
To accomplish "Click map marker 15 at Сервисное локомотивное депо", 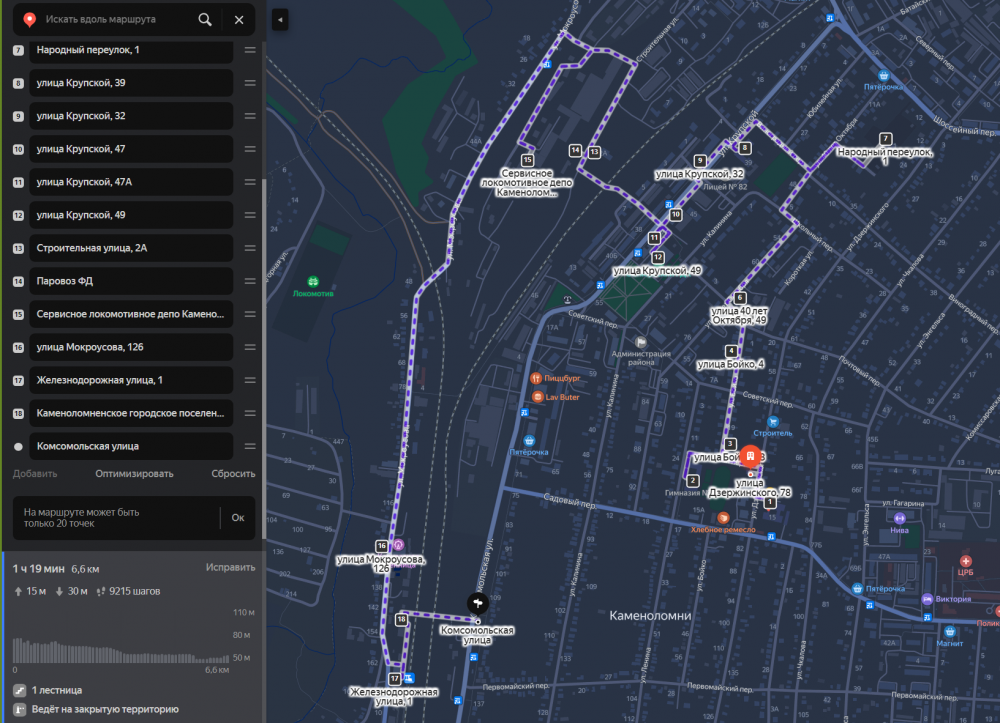I will [x=527, y=160].
